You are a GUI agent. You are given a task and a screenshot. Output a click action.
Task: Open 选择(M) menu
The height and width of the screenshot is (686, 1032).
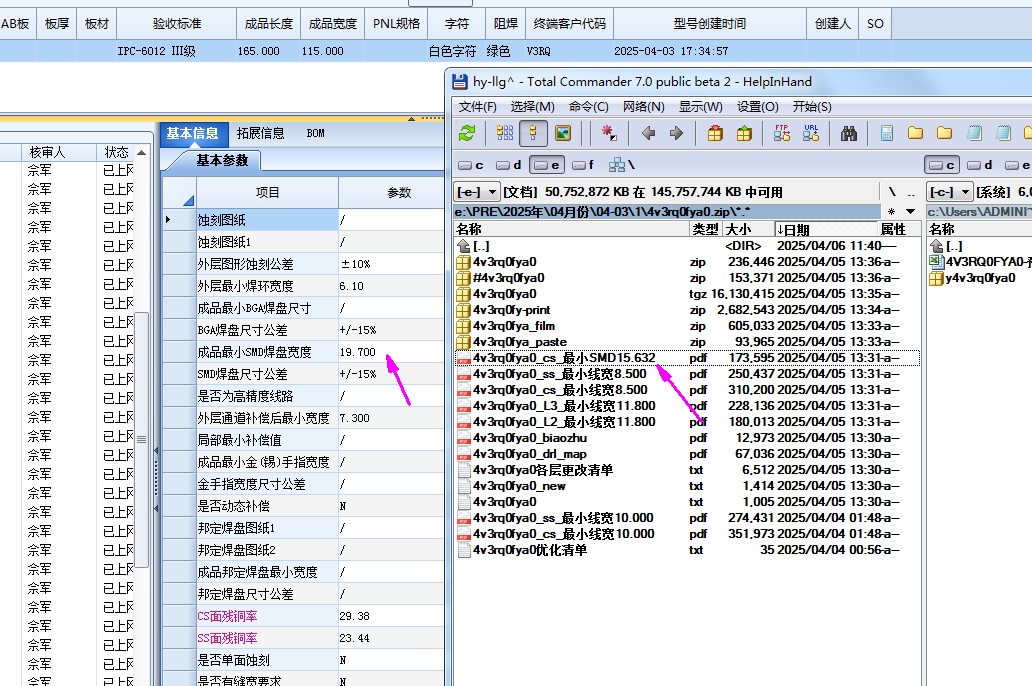pos(532,107)
